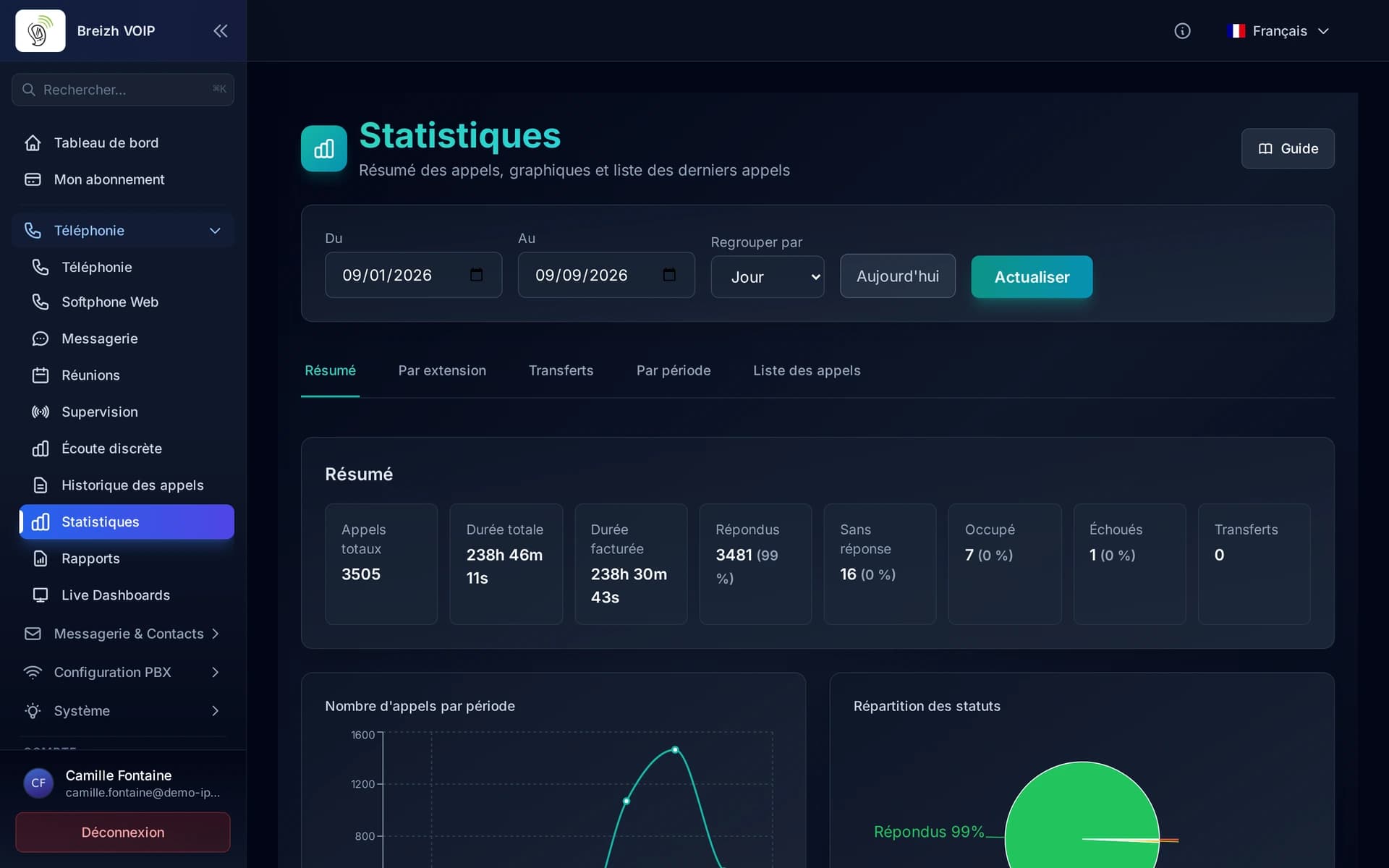This screenshot has width=1389, height=868.
Task: Click the Transferts 0 card
Action: point(1254,564)
